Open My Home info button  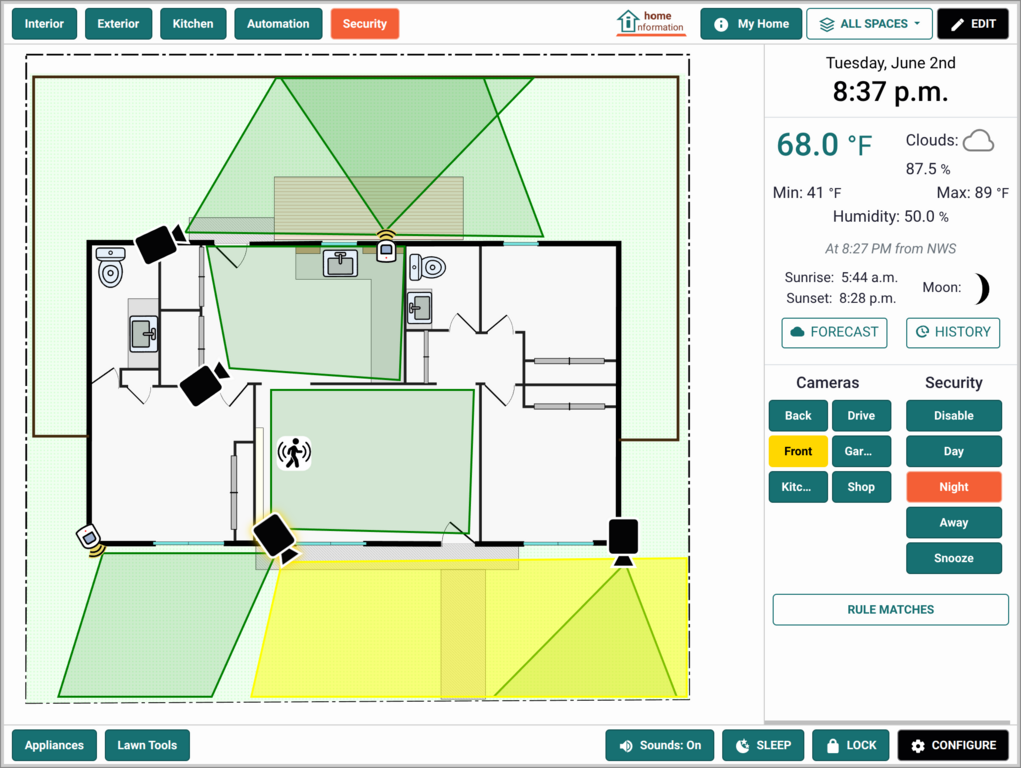(751, 24)
